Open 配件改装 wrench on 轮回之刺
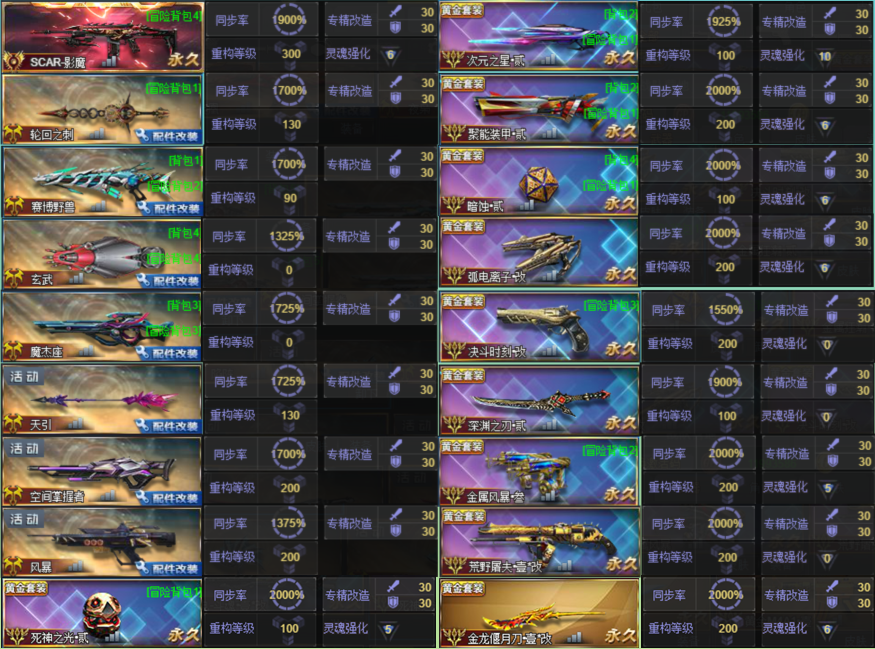The width and height of the screenshot is (875, 649). (169, 136)
